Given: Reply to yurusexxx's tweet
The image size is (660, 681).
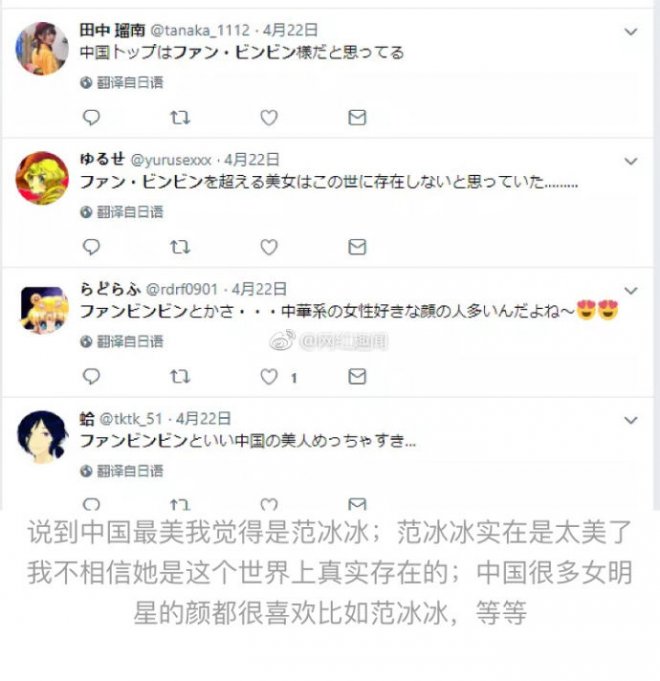Looking at the screenshot, I should 91,247.
